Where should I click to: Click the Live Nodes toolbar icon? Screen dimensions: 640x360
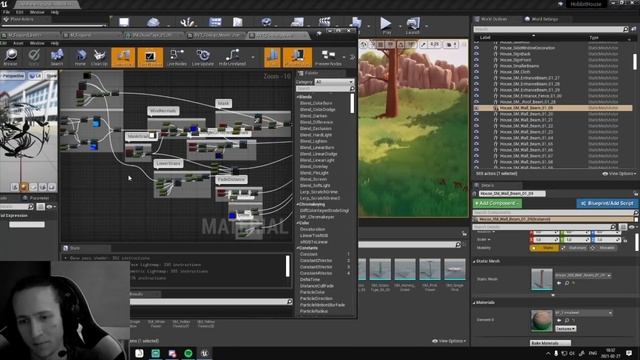click(177, 57)
